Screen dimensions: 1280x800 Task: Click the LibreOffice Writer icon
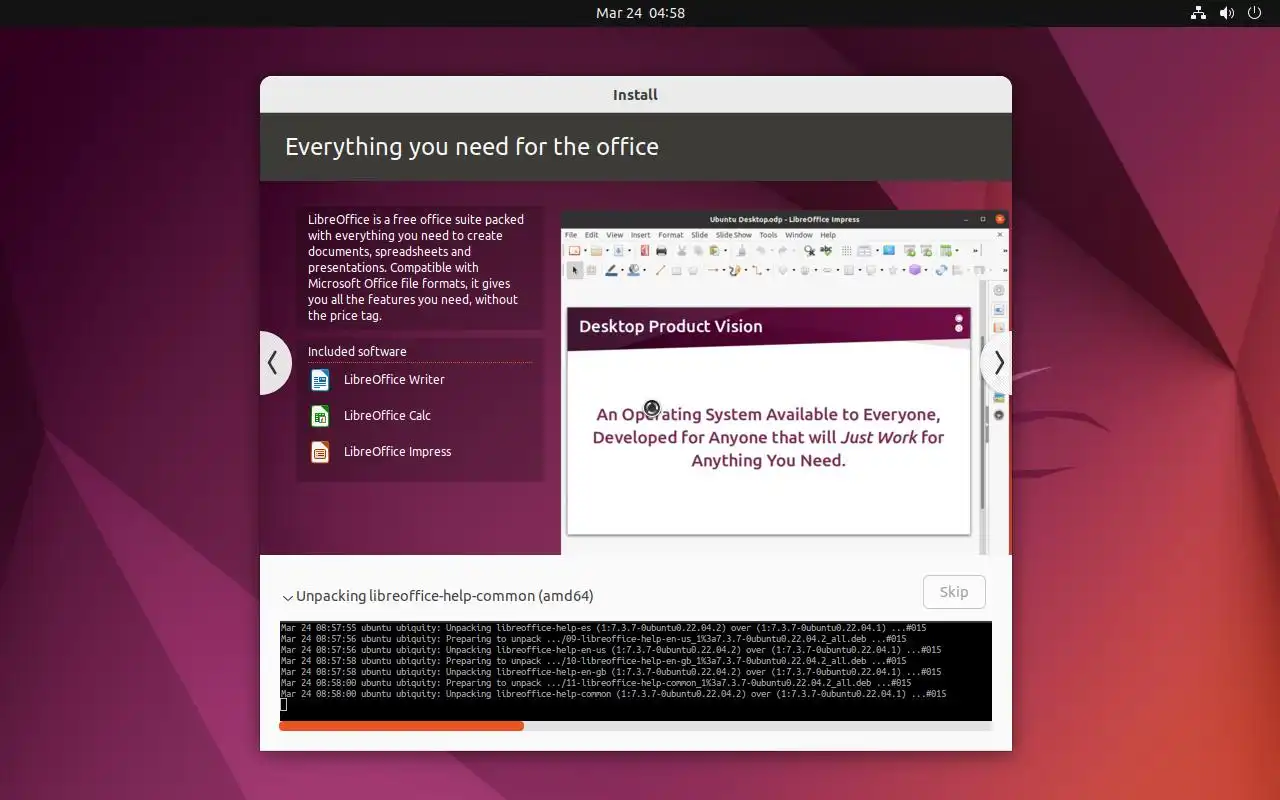pyautogui.click(x=320, y=380)
